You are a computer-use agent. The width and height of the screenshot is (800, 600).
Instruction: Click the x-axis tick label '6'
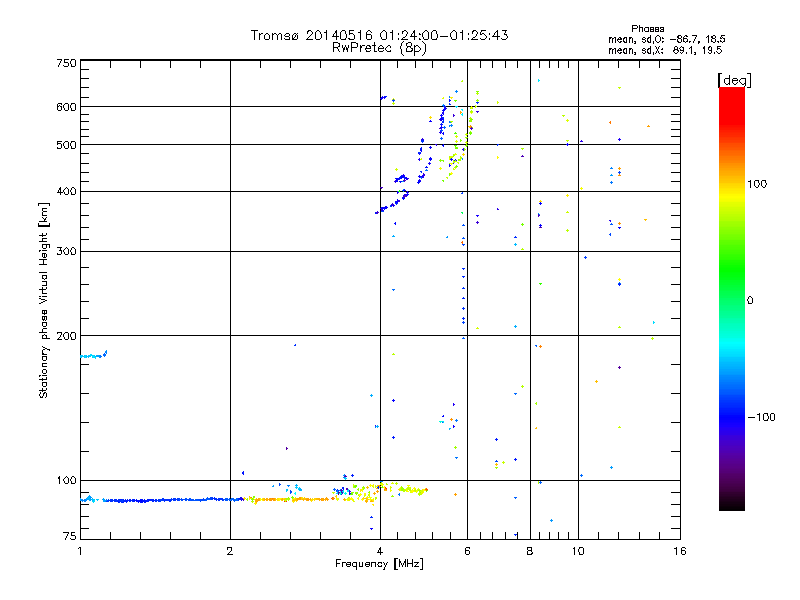pos(467,551)
